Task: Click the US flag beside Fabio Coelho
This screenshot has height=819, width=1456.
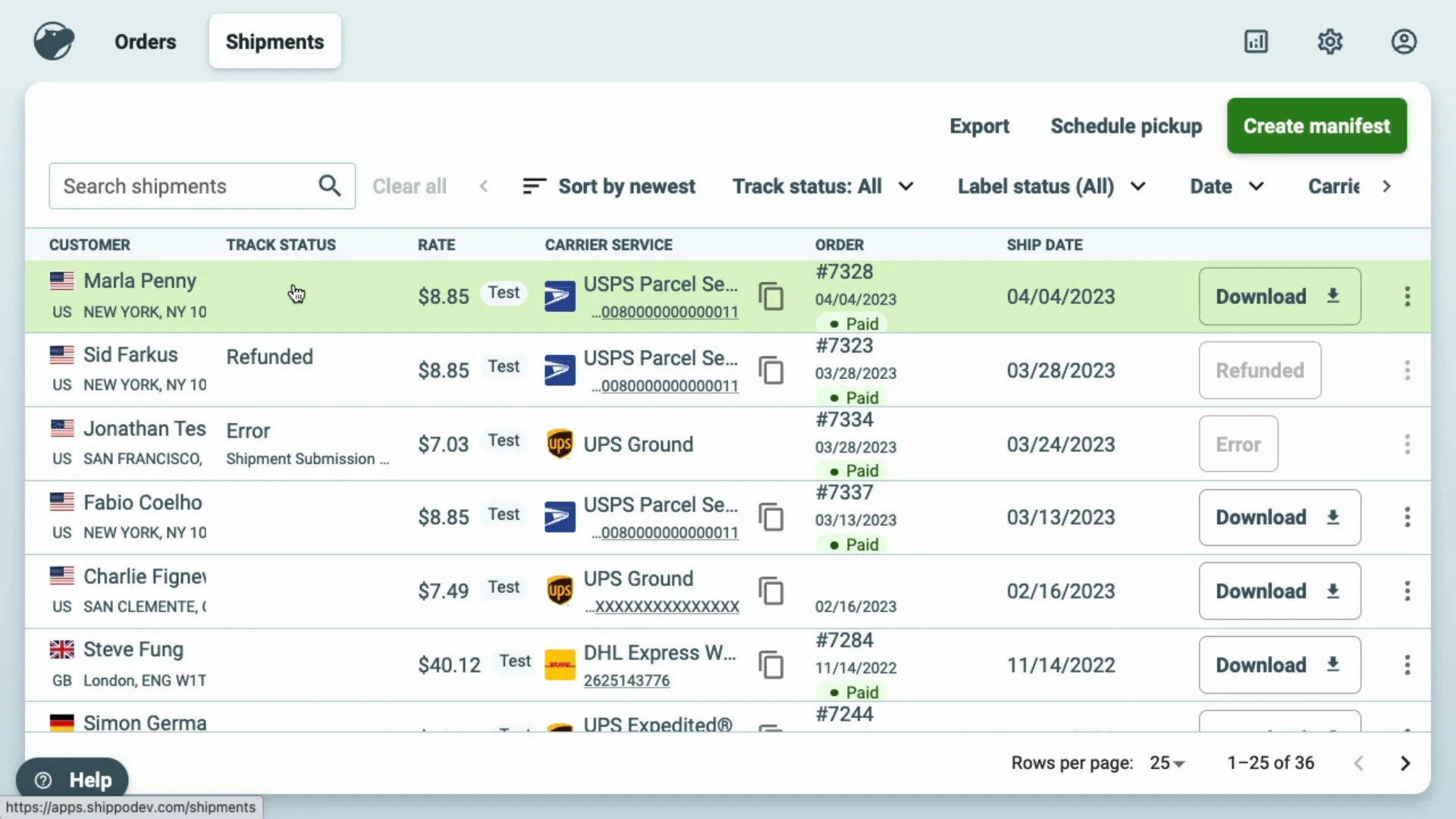Action: point(62,502)
